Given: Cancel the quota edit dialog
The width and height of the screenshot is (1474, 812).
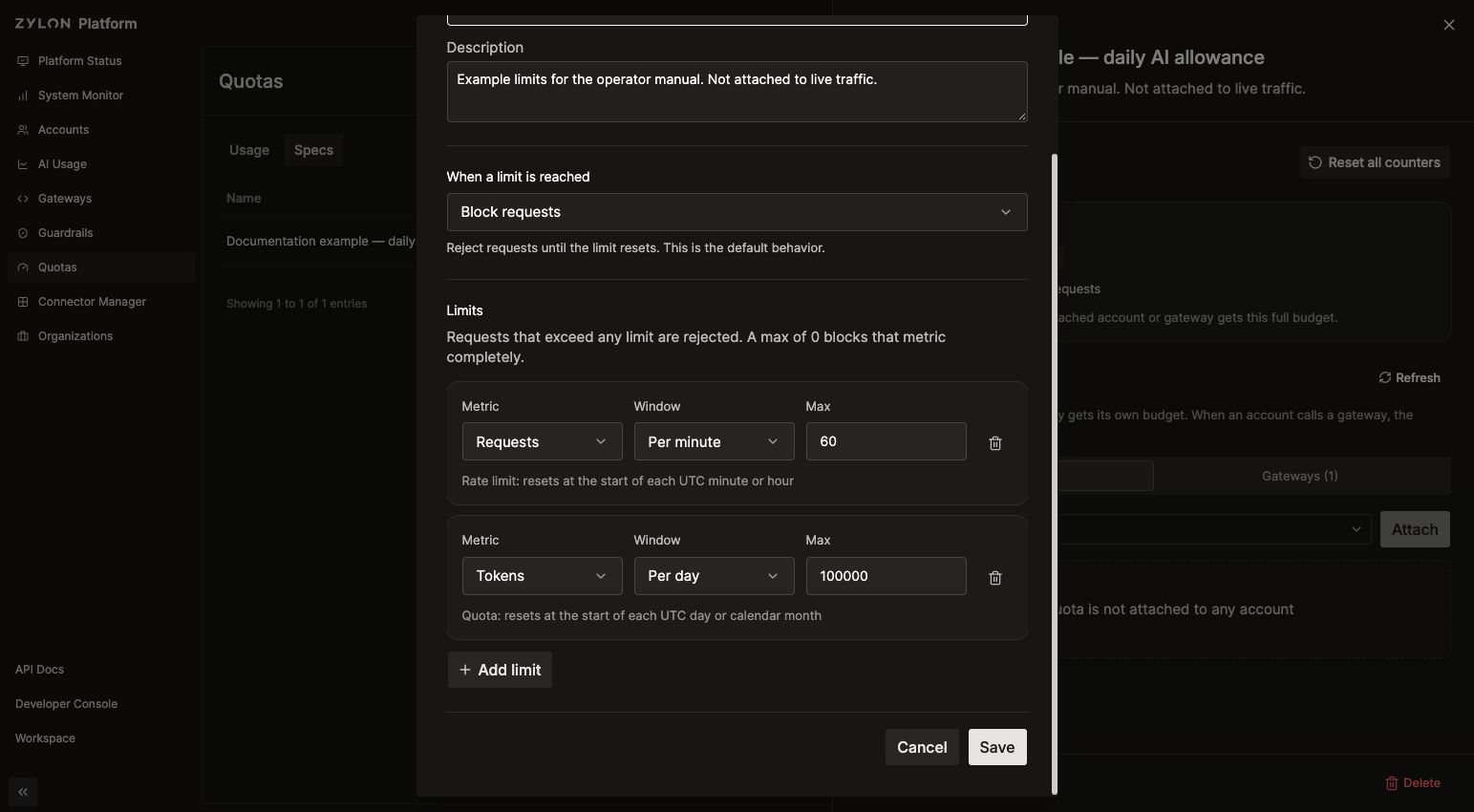Looking at the screenshot, I should click(922, 747).
